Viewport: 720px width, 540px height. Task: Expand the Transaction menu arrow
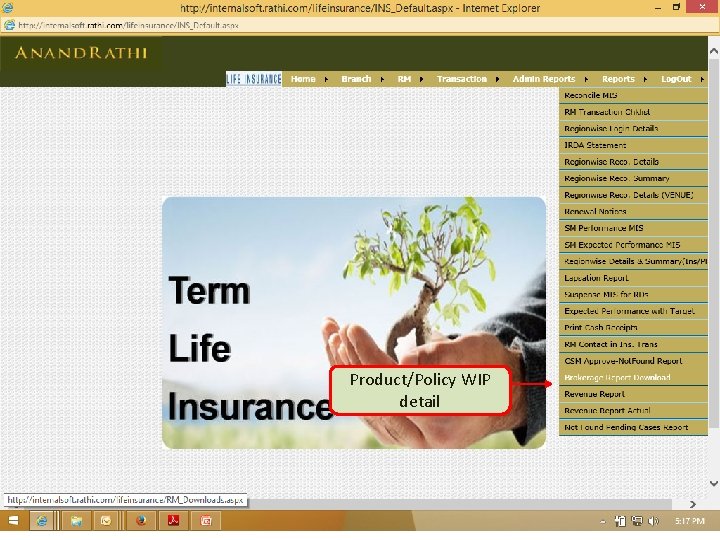tap(497, 79)
